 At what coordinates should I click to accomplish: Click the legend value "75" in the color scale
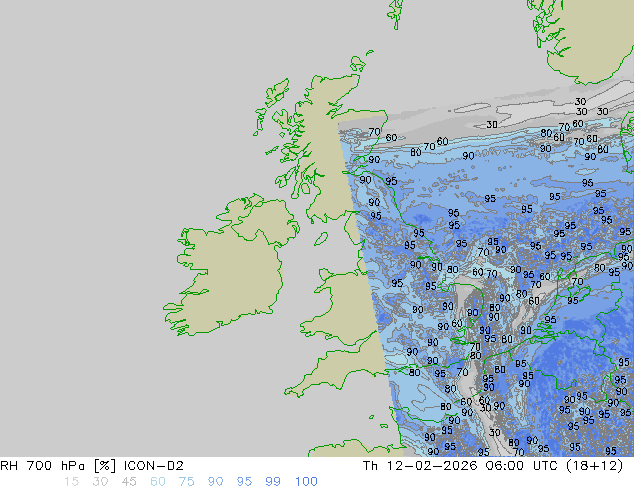[x=186, y=482]
